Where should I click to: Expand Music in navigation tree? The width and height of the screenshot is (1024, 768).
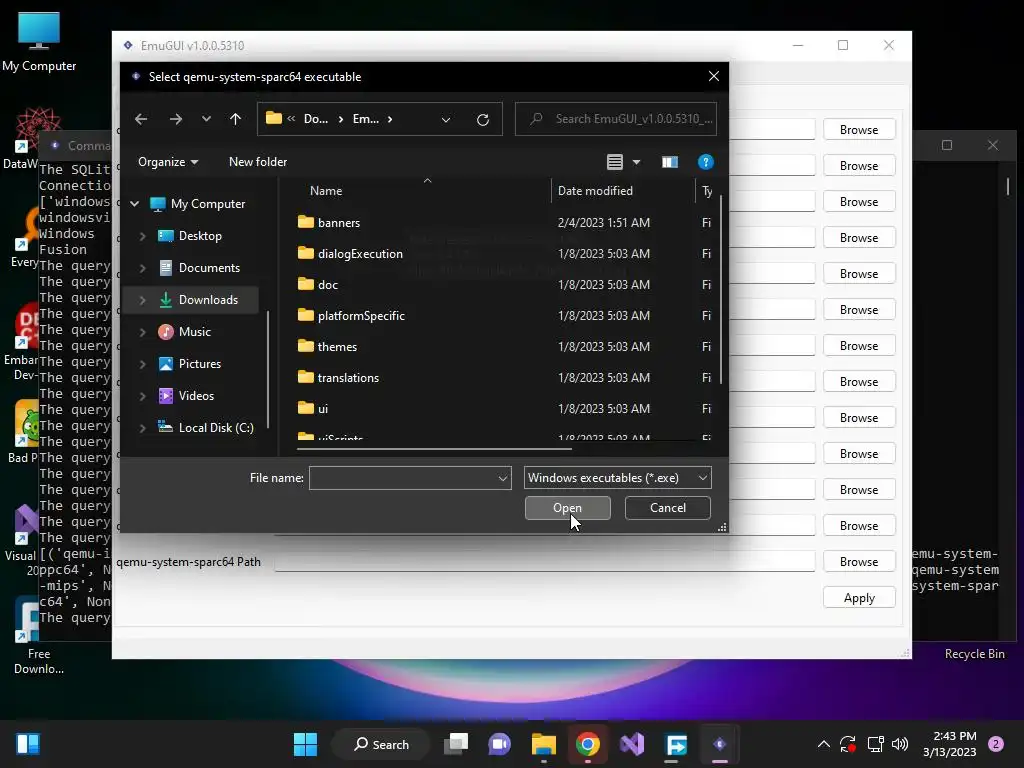[x=142, y=332]
